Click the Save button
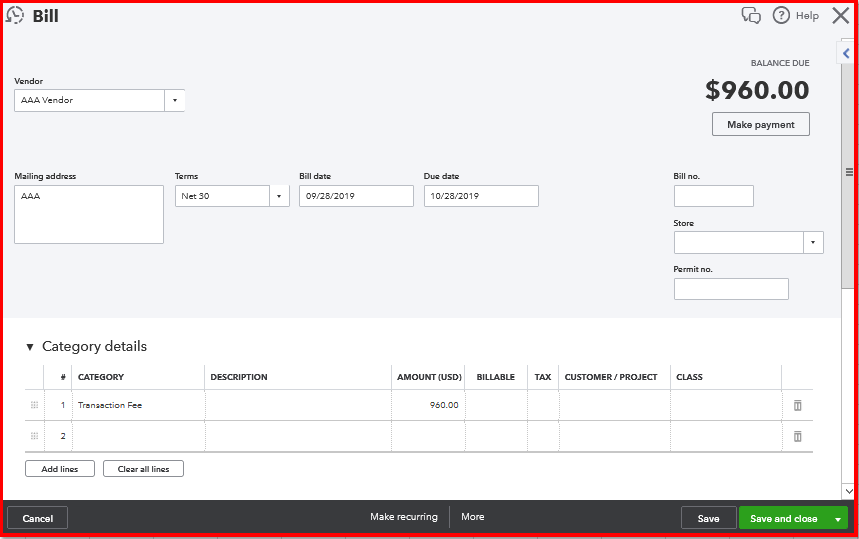This screenshot has height=539, width=859. [708, 518]
